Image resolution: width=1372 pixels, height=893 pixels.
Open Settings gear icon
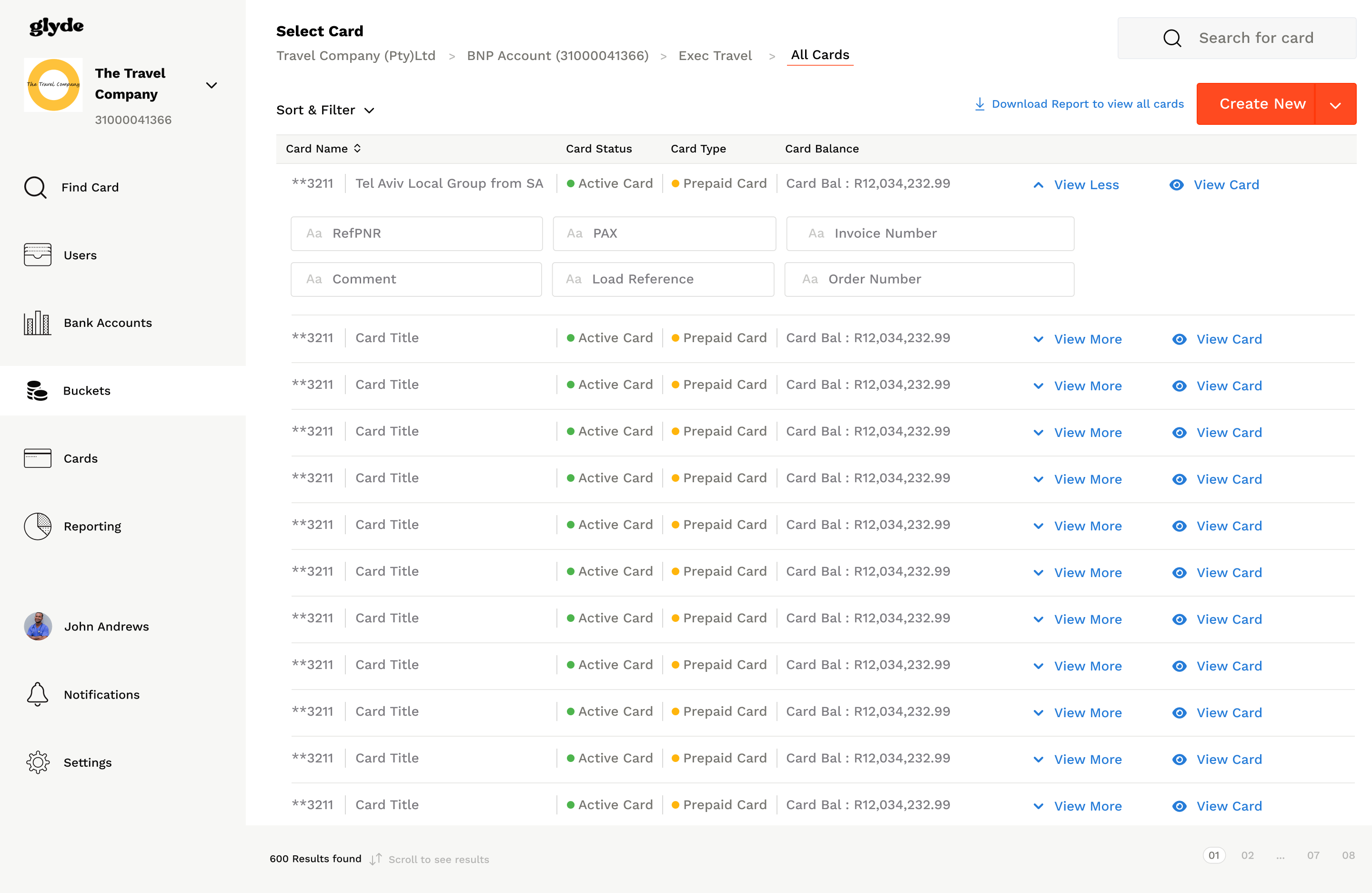38,762
